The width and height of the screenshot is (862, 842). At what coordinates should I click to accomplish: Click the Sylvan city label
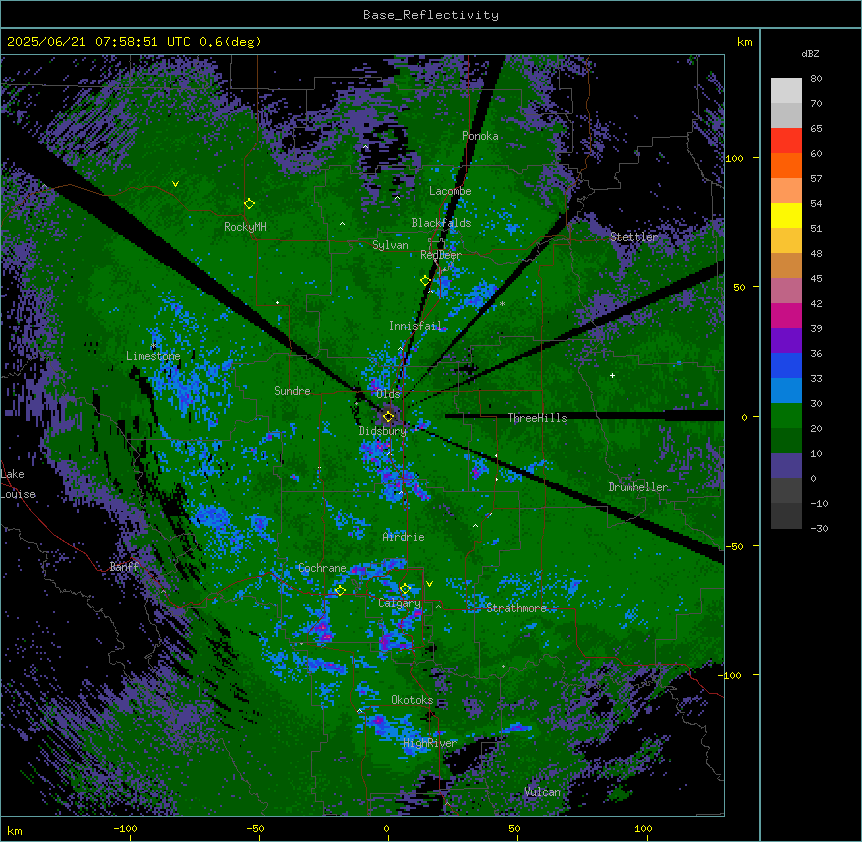[x=390, y=245]
